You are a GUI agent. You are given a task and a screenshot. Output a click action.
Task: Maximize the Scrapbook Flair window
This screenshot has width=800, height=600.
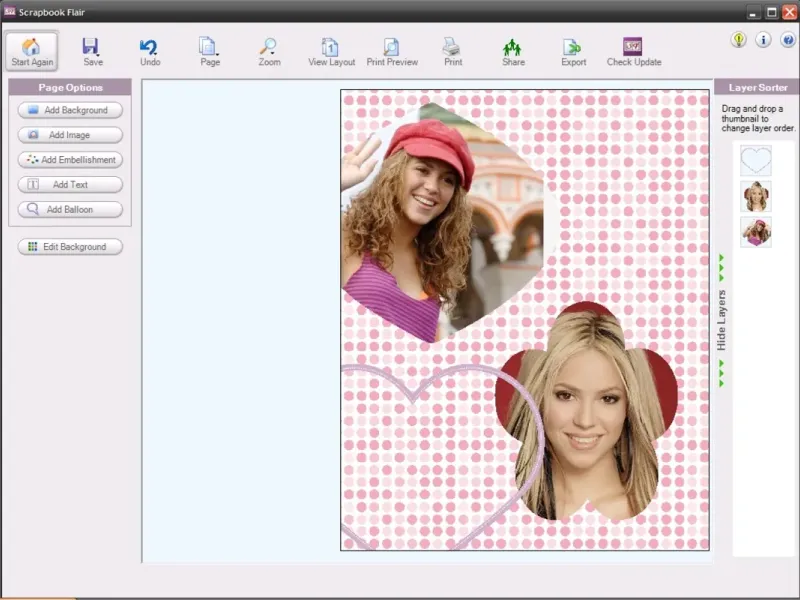(771, 12)
